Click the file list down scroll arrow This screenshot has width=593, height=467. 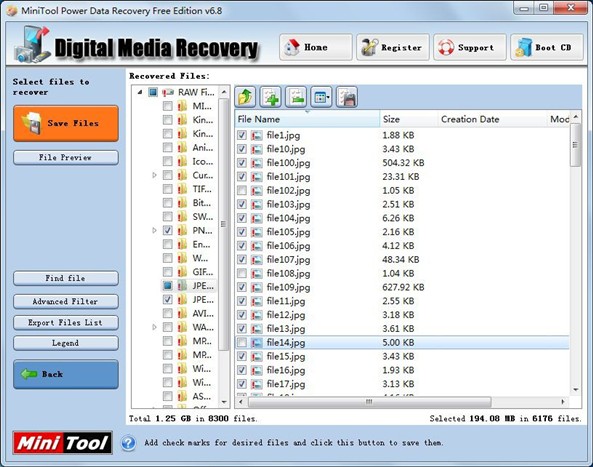tap(576, 389)
